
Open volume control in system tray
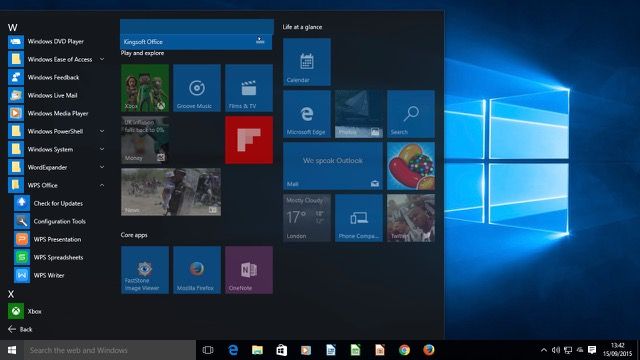click(x=556, y=350)
